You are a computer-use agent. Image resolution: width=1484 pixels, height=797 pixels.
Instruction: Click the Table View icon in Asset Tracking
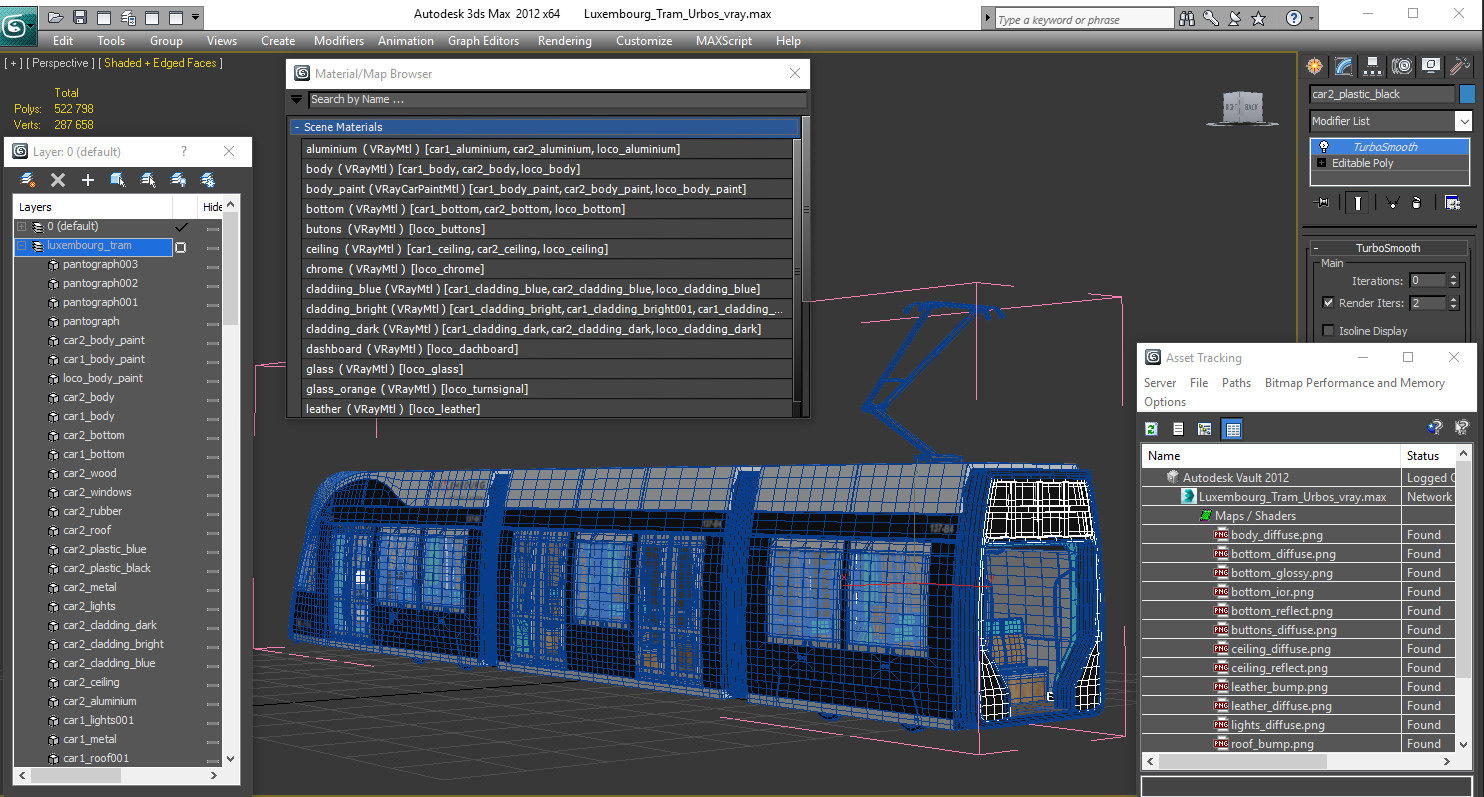coord(1232,429)
